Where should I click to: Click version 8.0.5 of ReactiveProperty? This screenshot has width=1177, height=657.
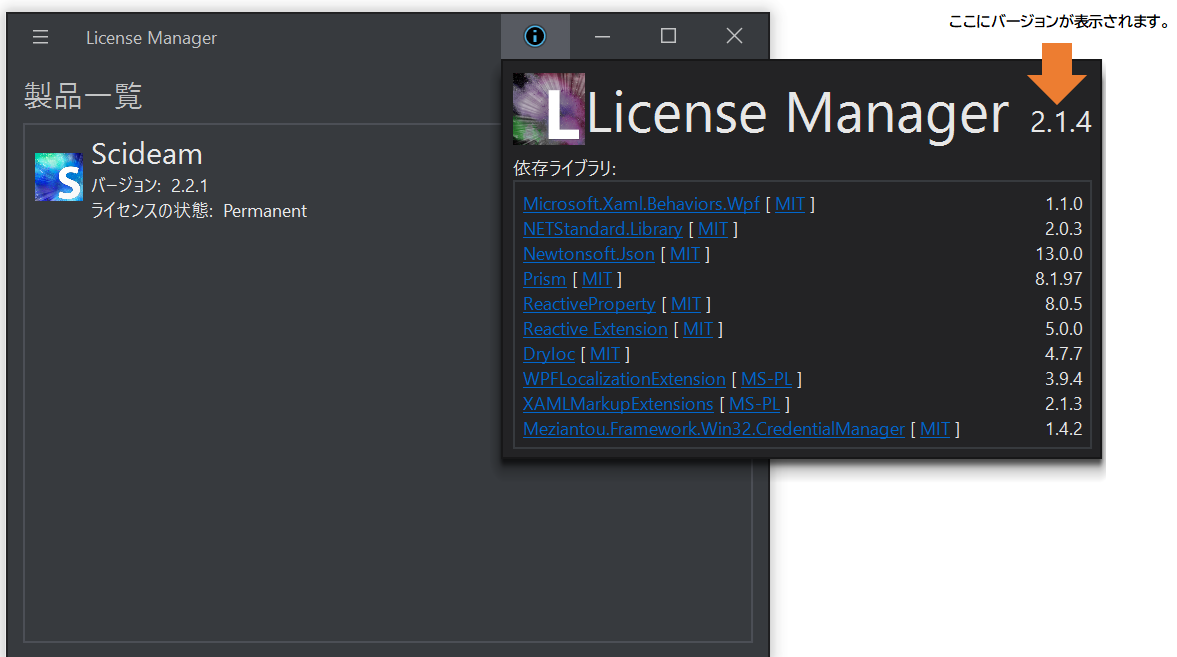1064,304
